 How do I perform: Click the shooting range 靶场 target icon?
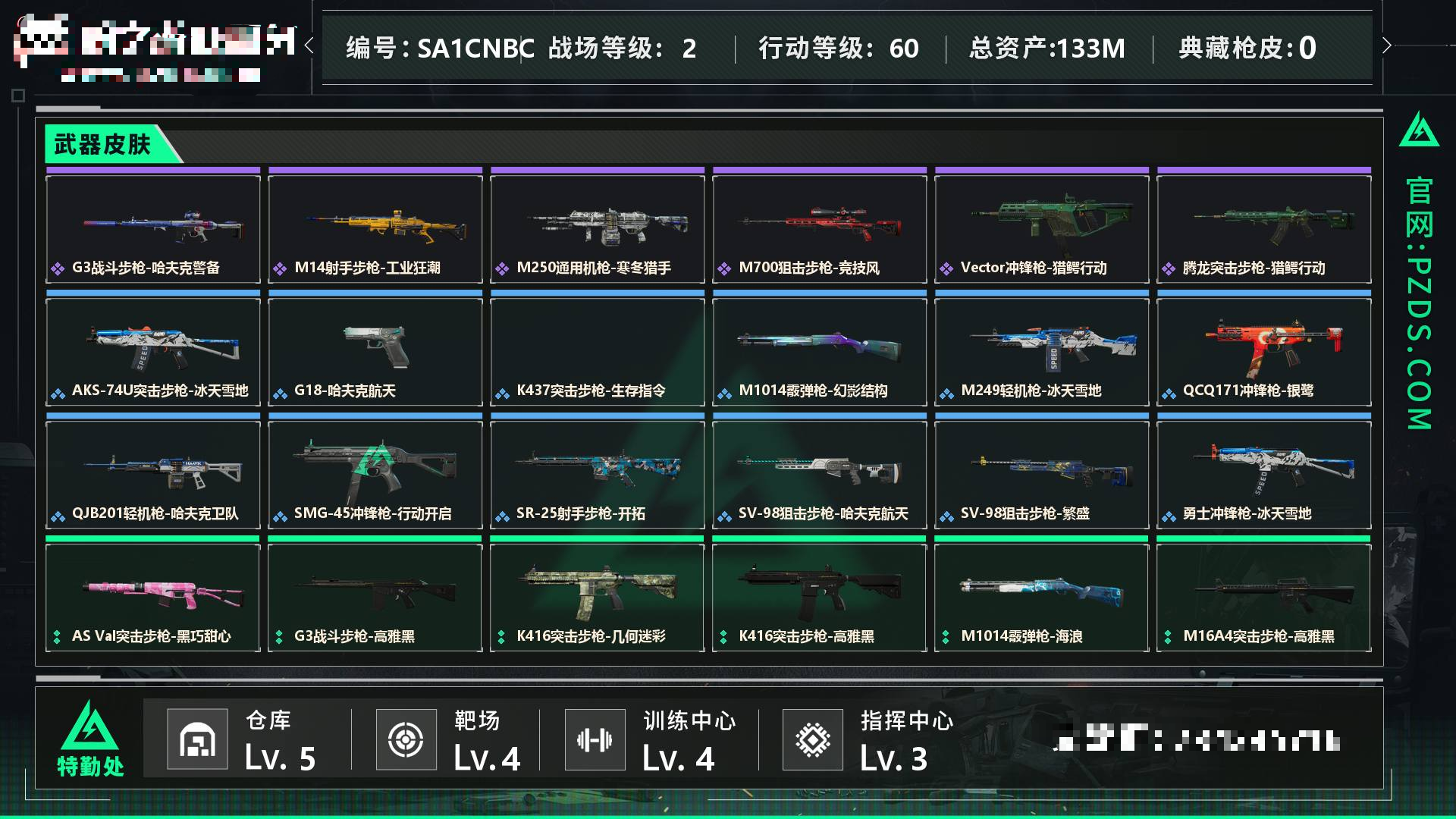click(406, 739)
